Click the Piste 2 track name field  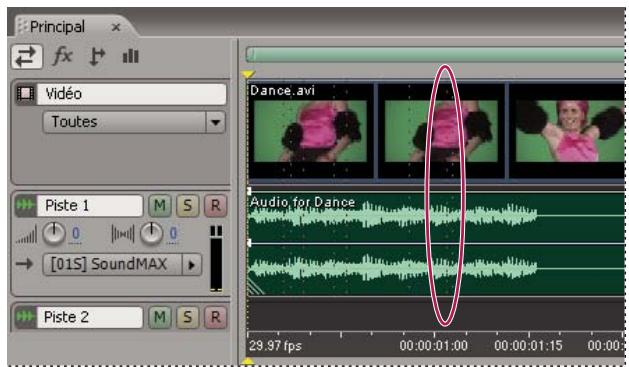[90, 317]
